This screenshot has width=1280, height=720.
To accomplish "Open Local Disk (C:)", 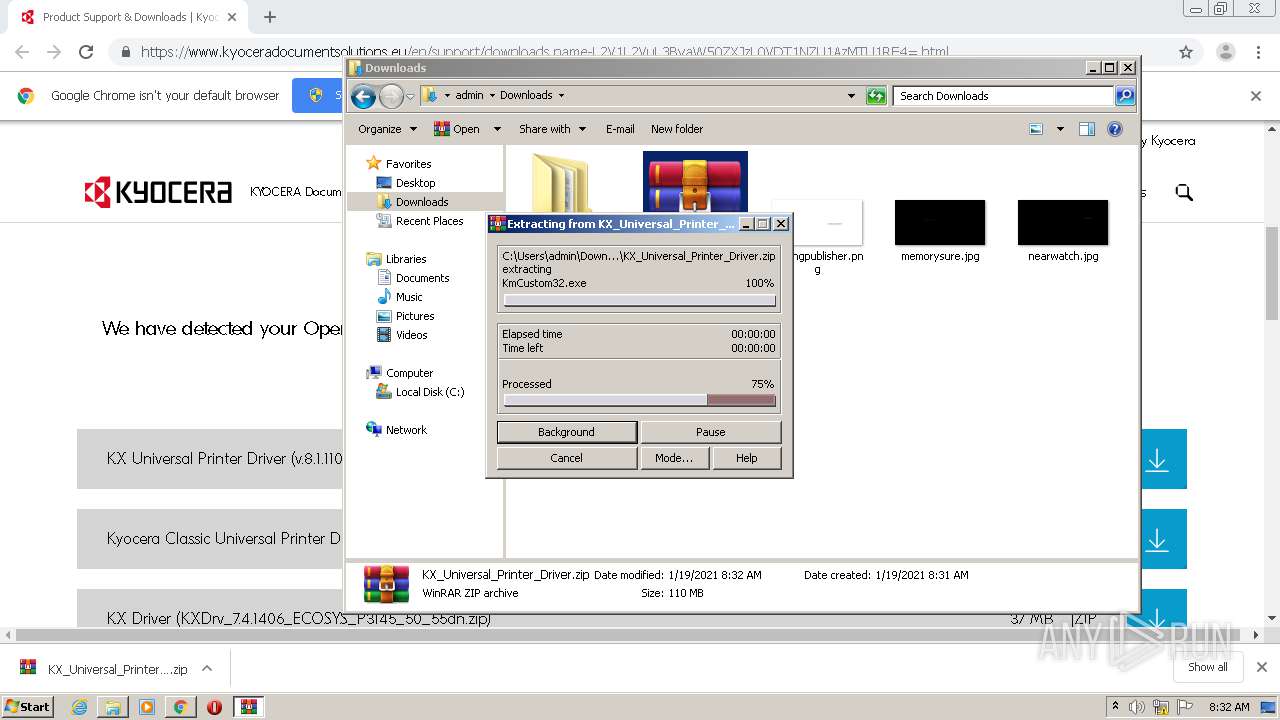I will (x=430, y=392).
